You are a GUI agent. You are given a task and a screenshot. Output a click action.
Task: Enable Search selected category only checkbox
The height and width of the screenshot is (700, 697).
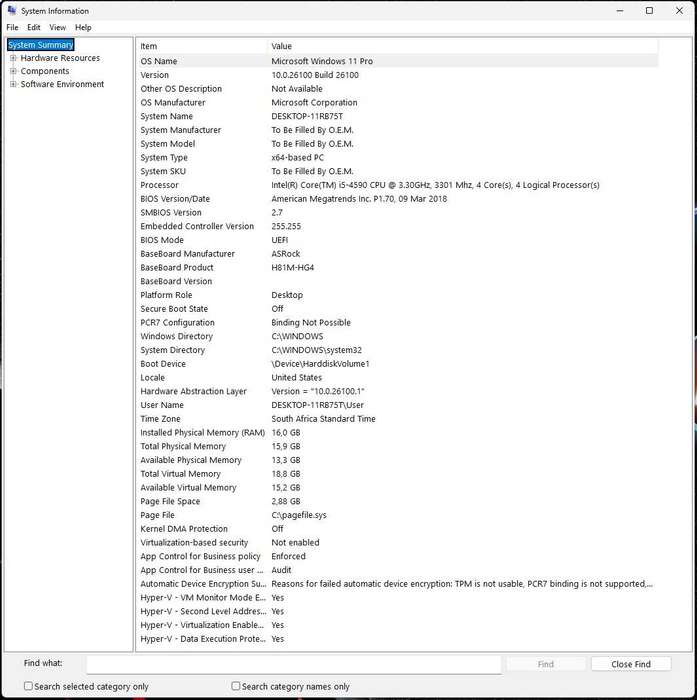28,686
